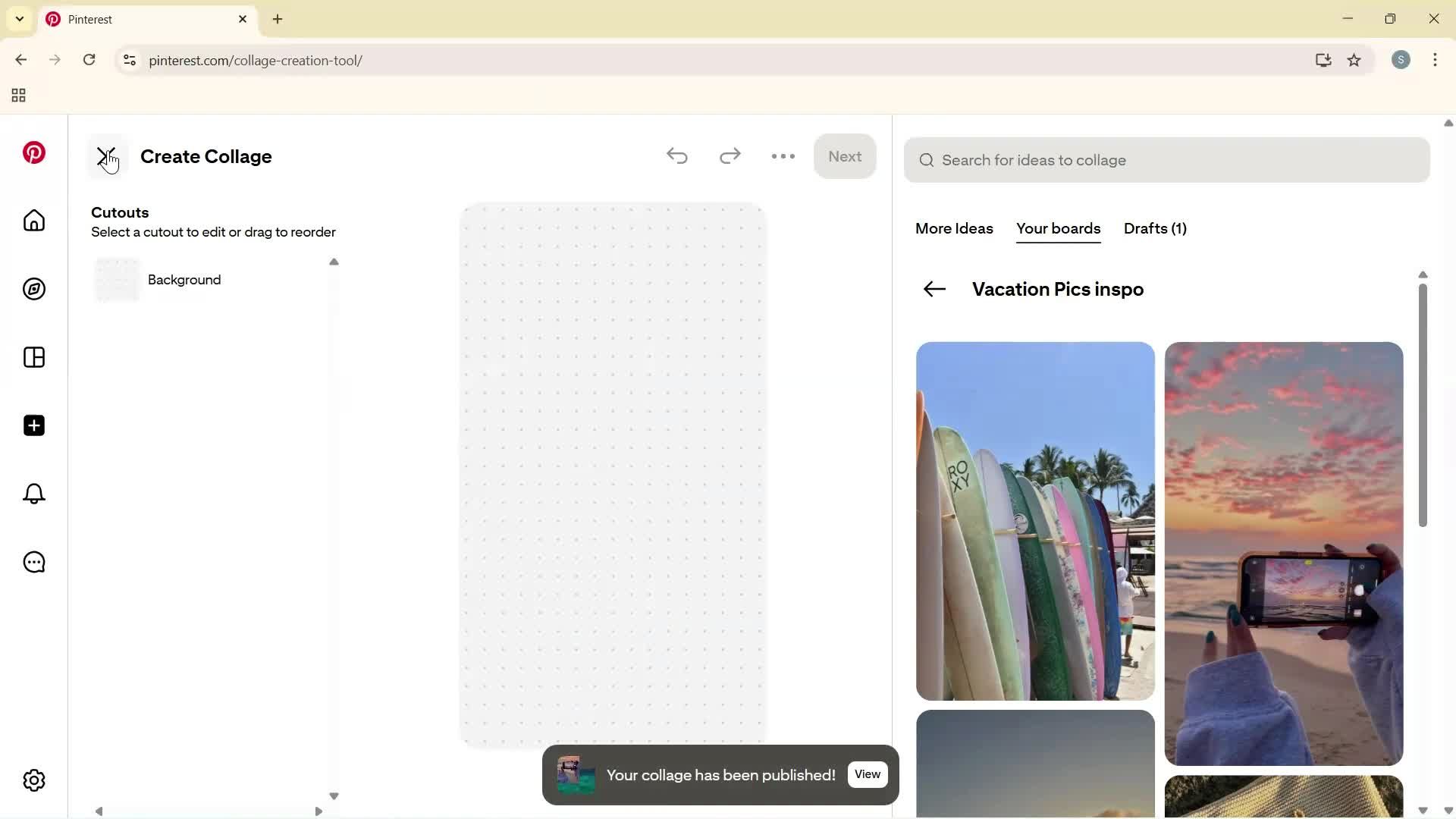Focus the Search for ideas to collage field
1456x819 pixels.
click(x=1166, y=160)
